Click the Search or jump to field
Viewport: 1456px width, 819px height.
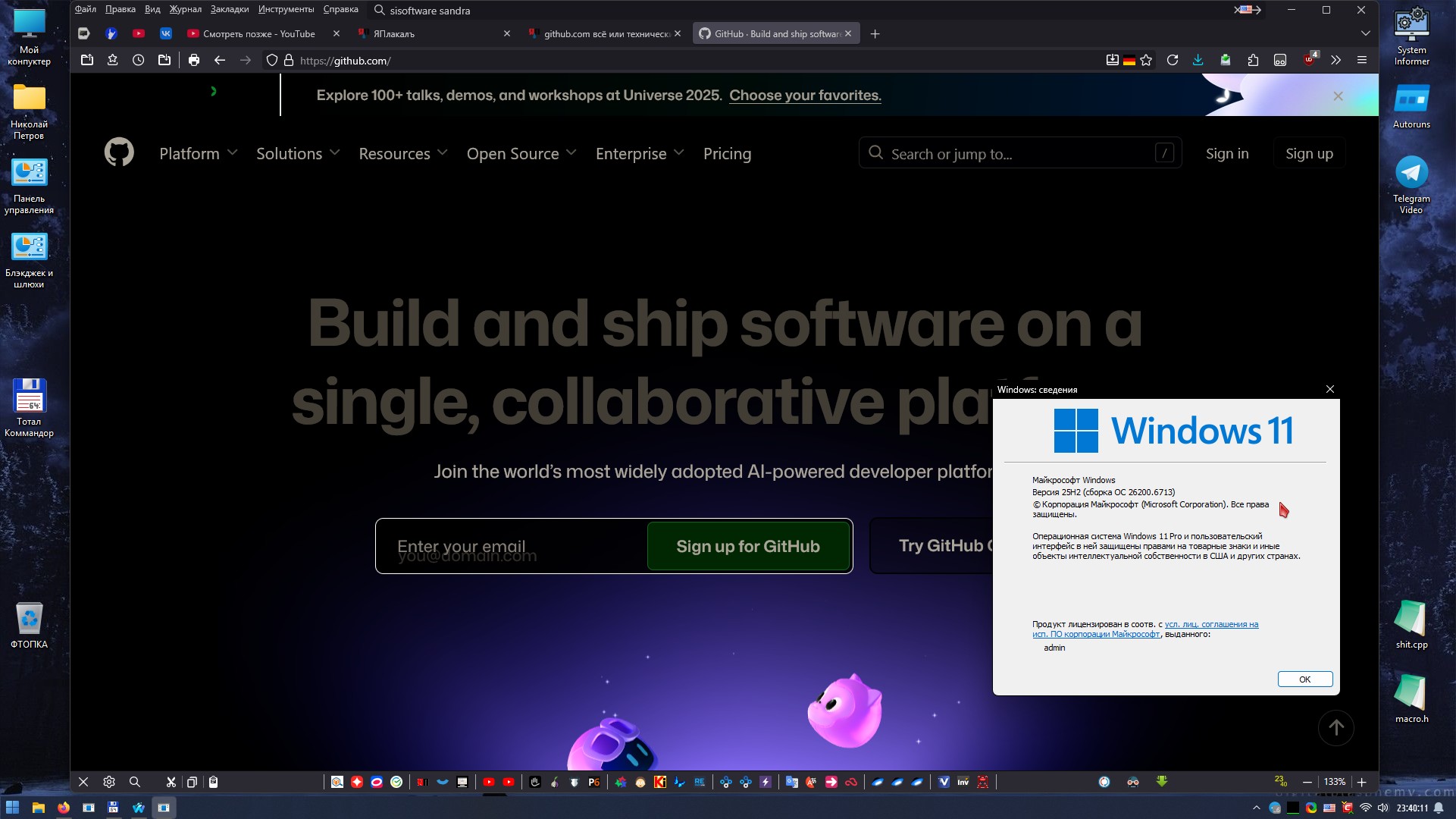[x=1020, y=153]
